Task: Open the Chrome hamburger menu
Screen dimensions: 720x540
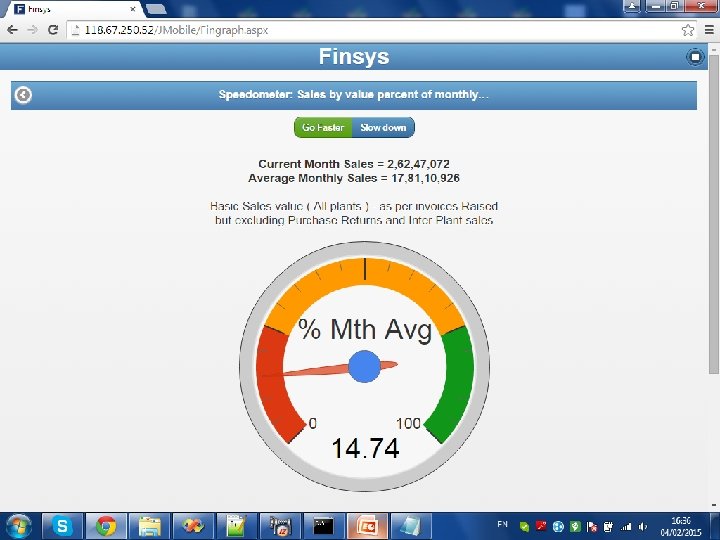Action: (709, 30)
